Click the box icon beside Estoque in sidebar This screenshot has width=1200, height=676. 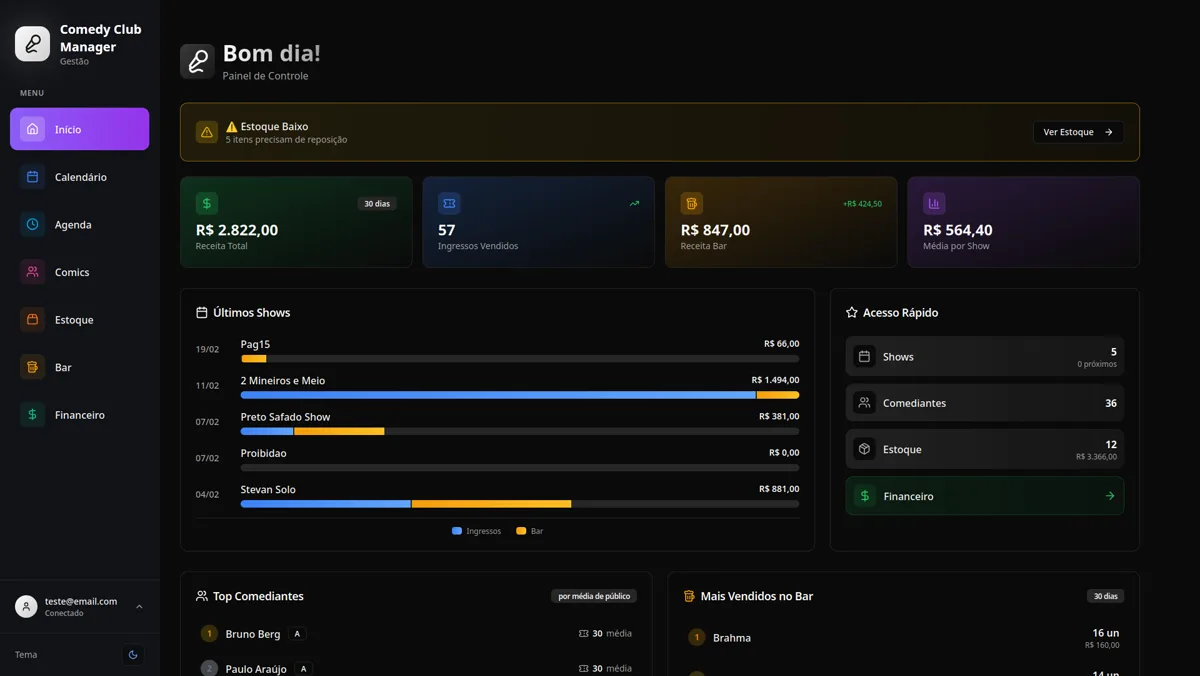(x=32, y=320)
